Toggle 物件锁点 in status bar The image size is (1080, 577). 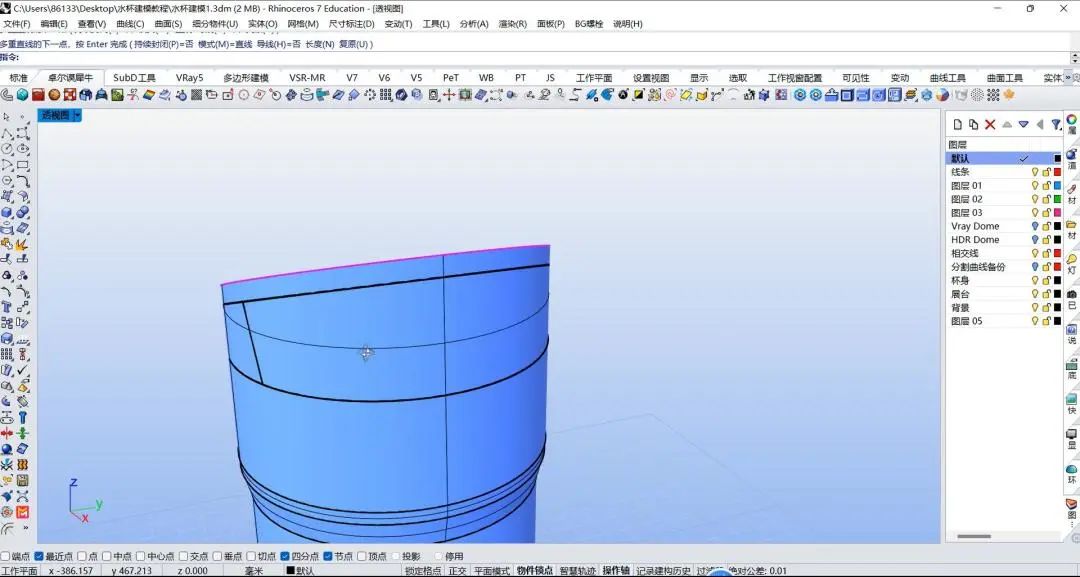535,571
